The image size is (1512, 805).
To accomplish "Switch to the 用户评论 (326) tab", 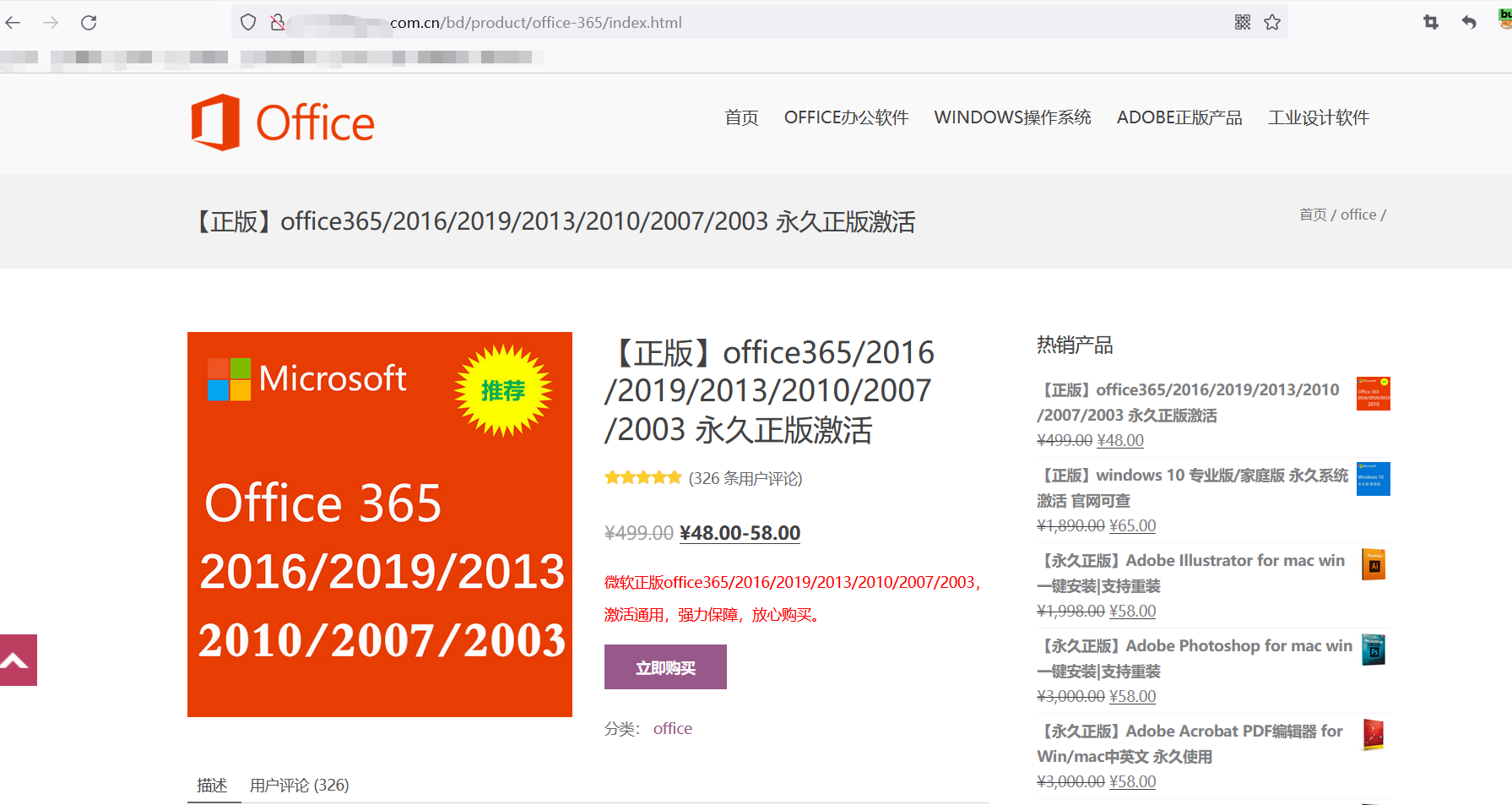I will pyautogui.click(x=300, y=786).
